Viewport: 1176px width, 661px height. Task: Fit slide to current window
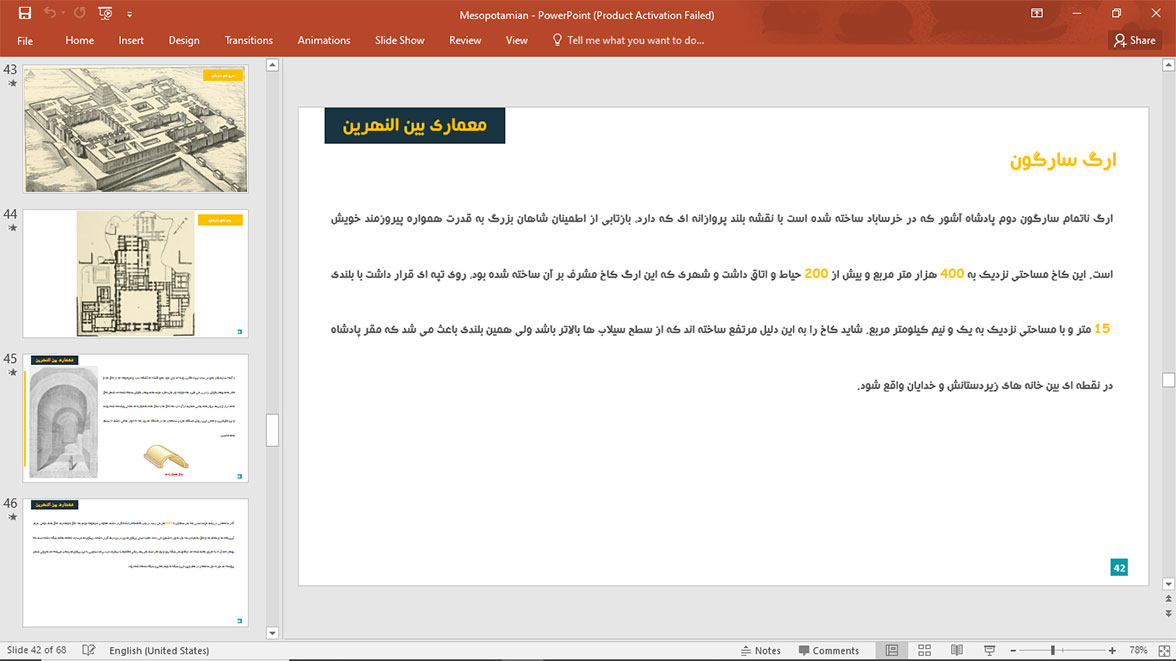tap(1165, 650)
